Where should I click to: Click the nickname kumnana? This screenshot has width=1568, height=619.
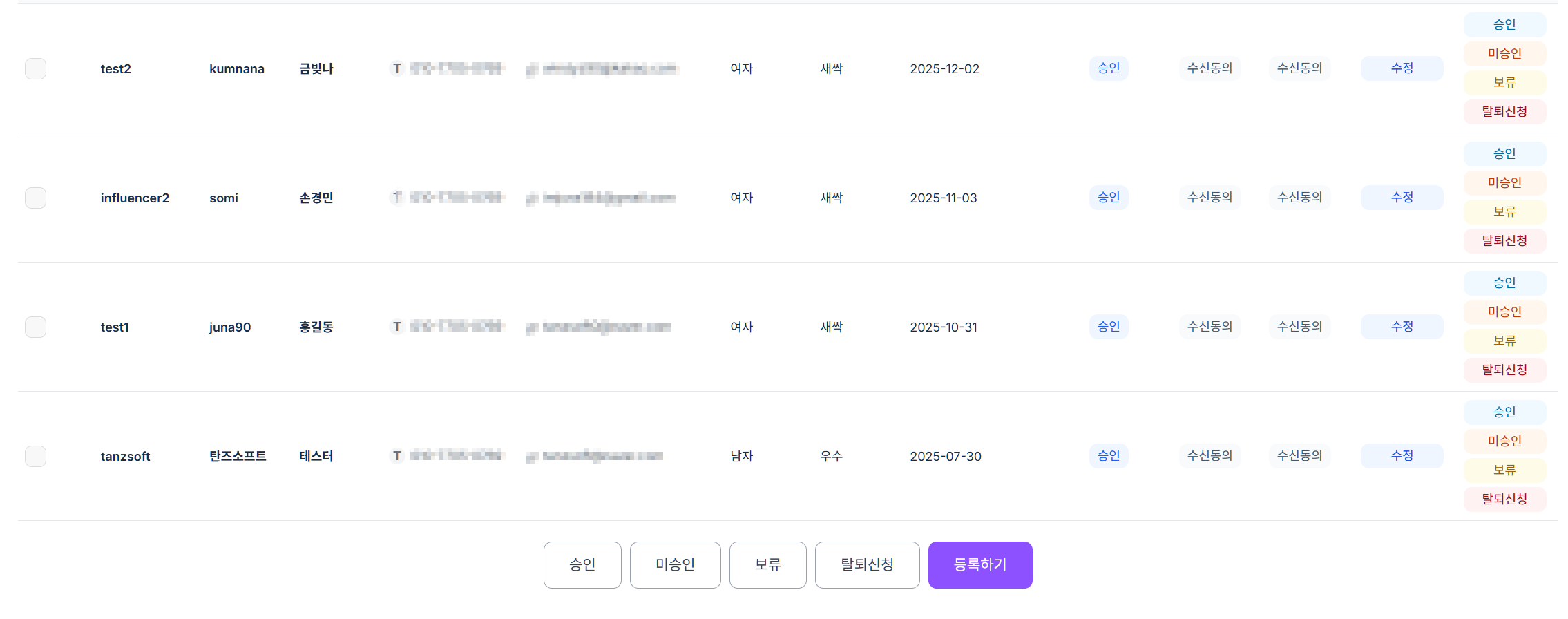coord(237,69)
